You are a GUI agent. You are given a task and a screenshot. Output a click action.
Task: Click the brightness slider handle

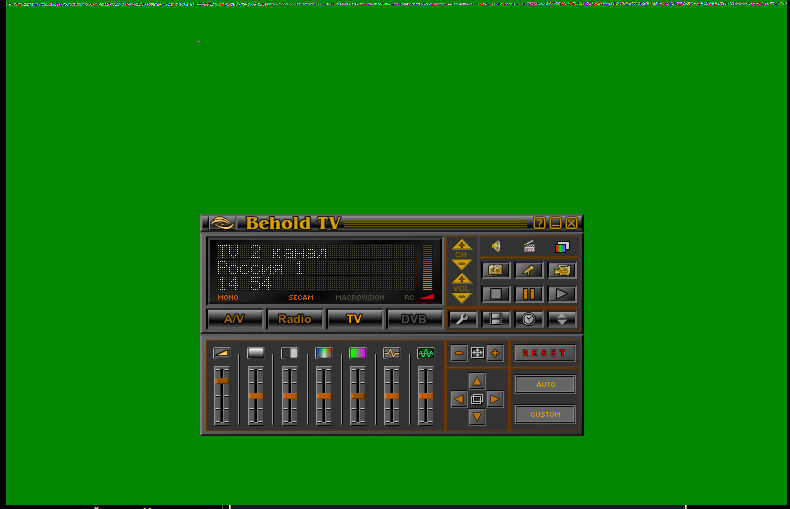pos(255,396)
